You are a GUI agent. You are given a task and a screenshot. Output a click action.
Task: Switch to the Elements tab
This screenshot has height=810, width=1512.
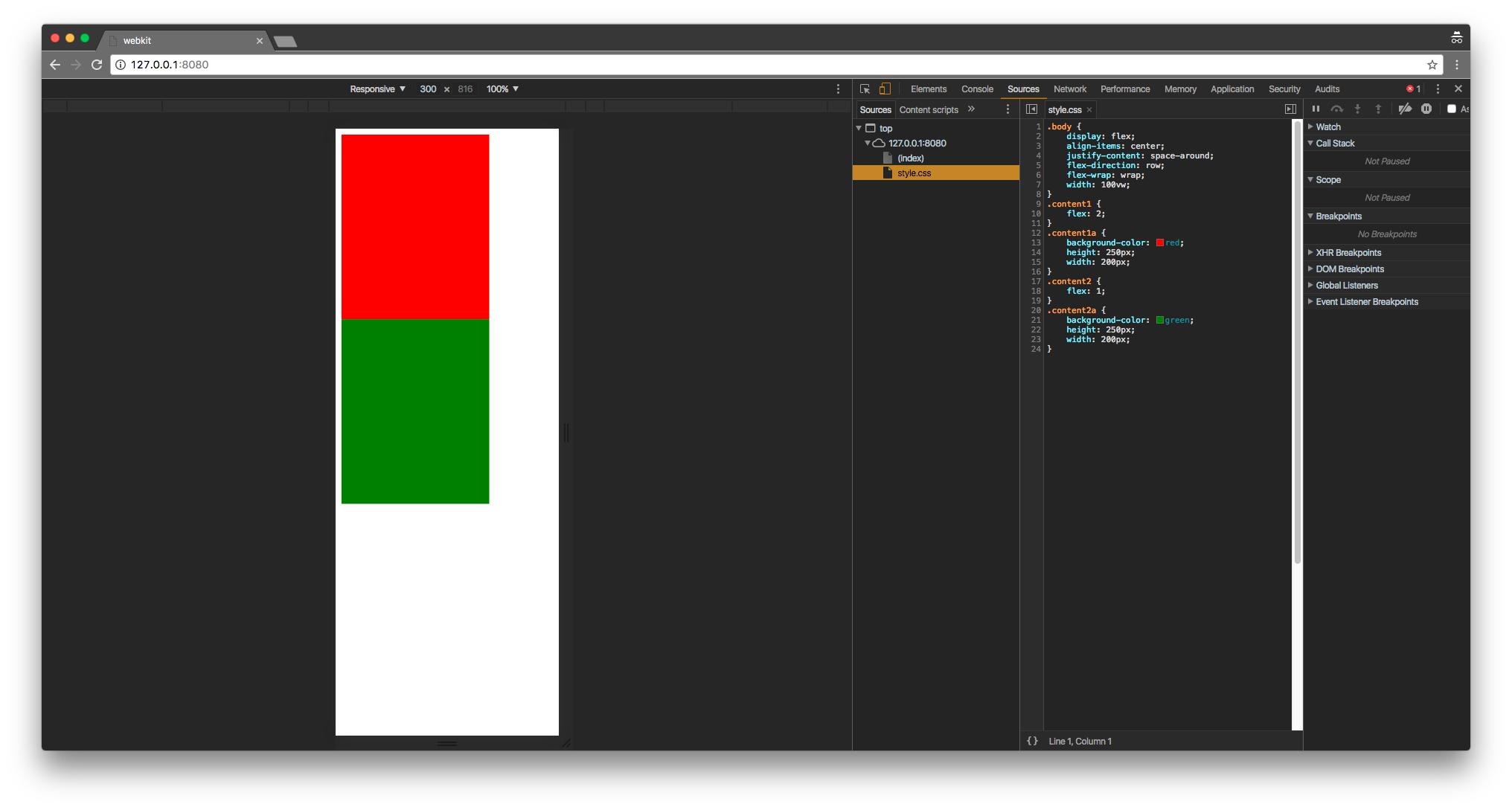928,89
